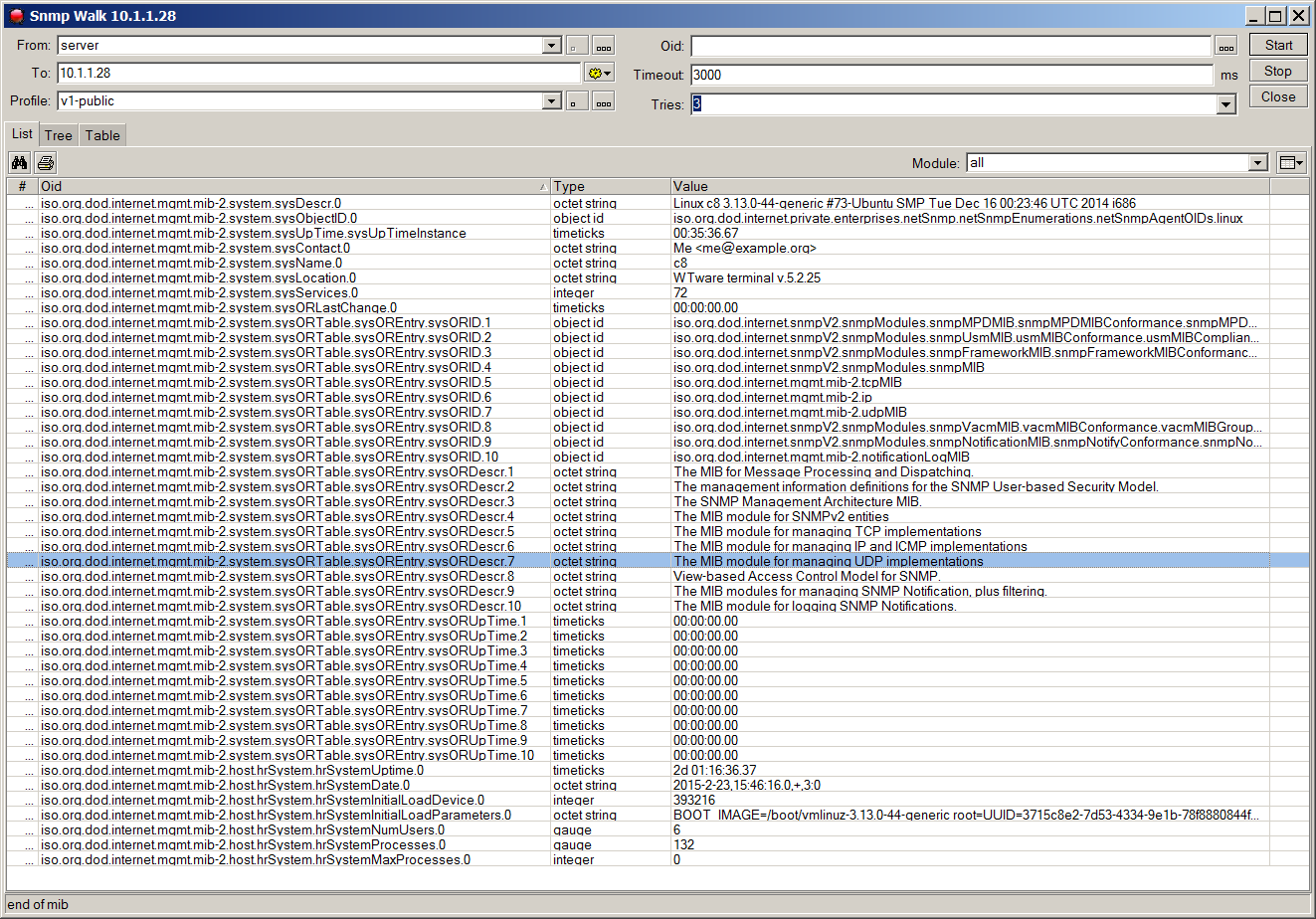Open the Tries dropdown arrow
Image resolution: width=1316 pixels, height=919 pixels.
coord(1225,104)
